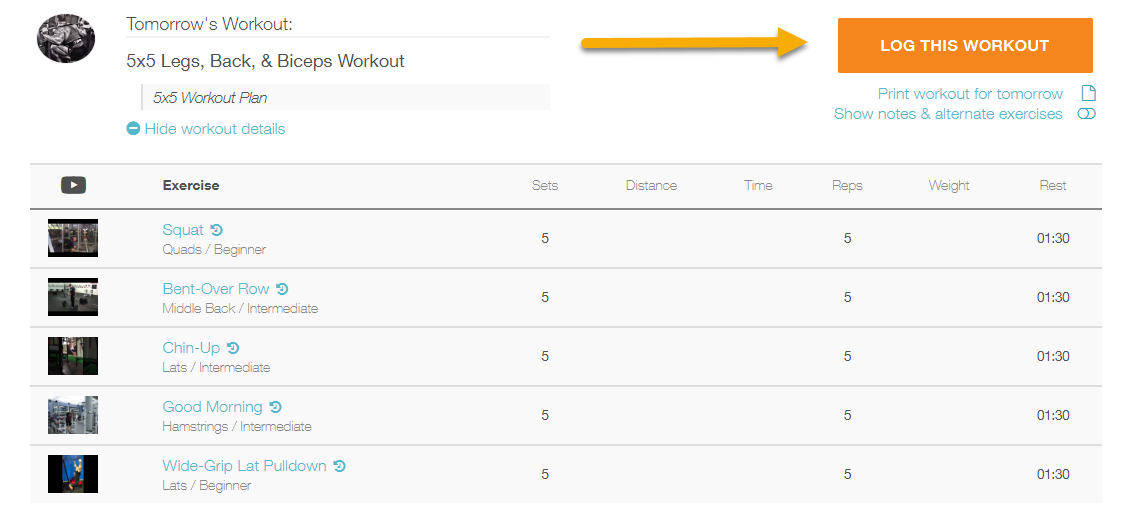The image size is (1130, 518).
Task: Play the Good Morning video thumbnail
Action: (x=73, y=415)
